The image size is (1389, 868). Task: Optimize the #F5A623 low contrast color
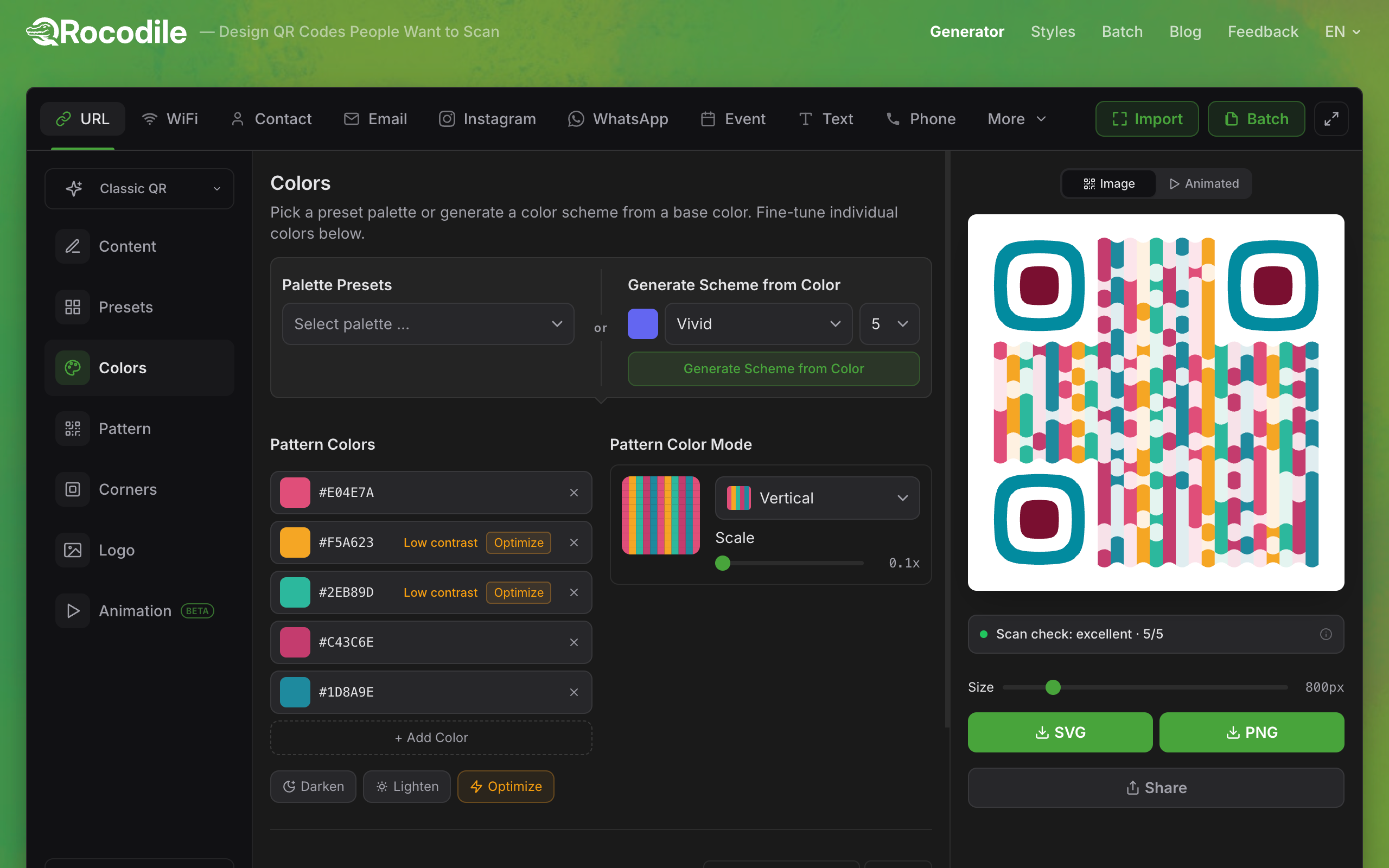click(519, 542)
